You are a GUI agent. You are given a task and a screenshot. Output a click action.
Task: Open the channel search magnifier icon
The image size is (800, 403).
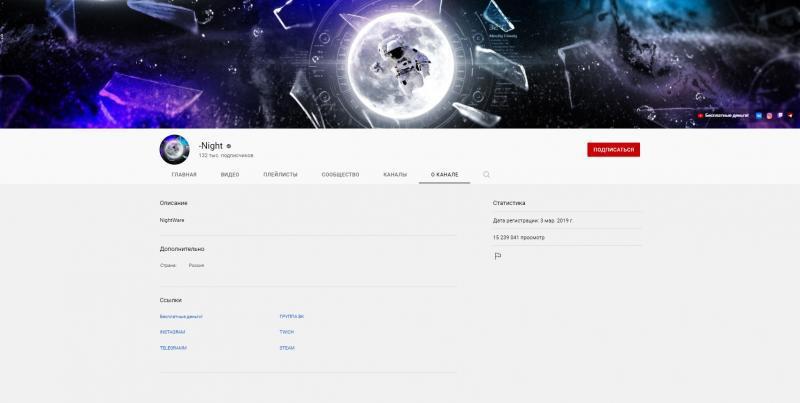tap(486, 174)
